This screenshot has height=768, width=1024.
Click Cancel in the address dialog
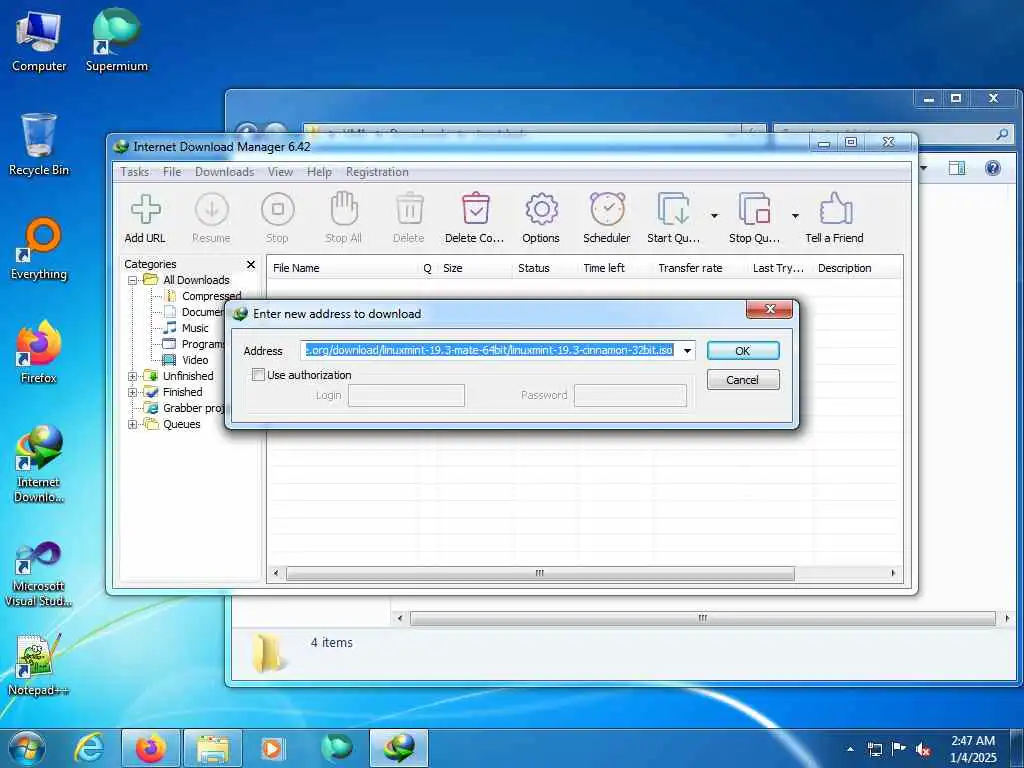click(743, 379)
